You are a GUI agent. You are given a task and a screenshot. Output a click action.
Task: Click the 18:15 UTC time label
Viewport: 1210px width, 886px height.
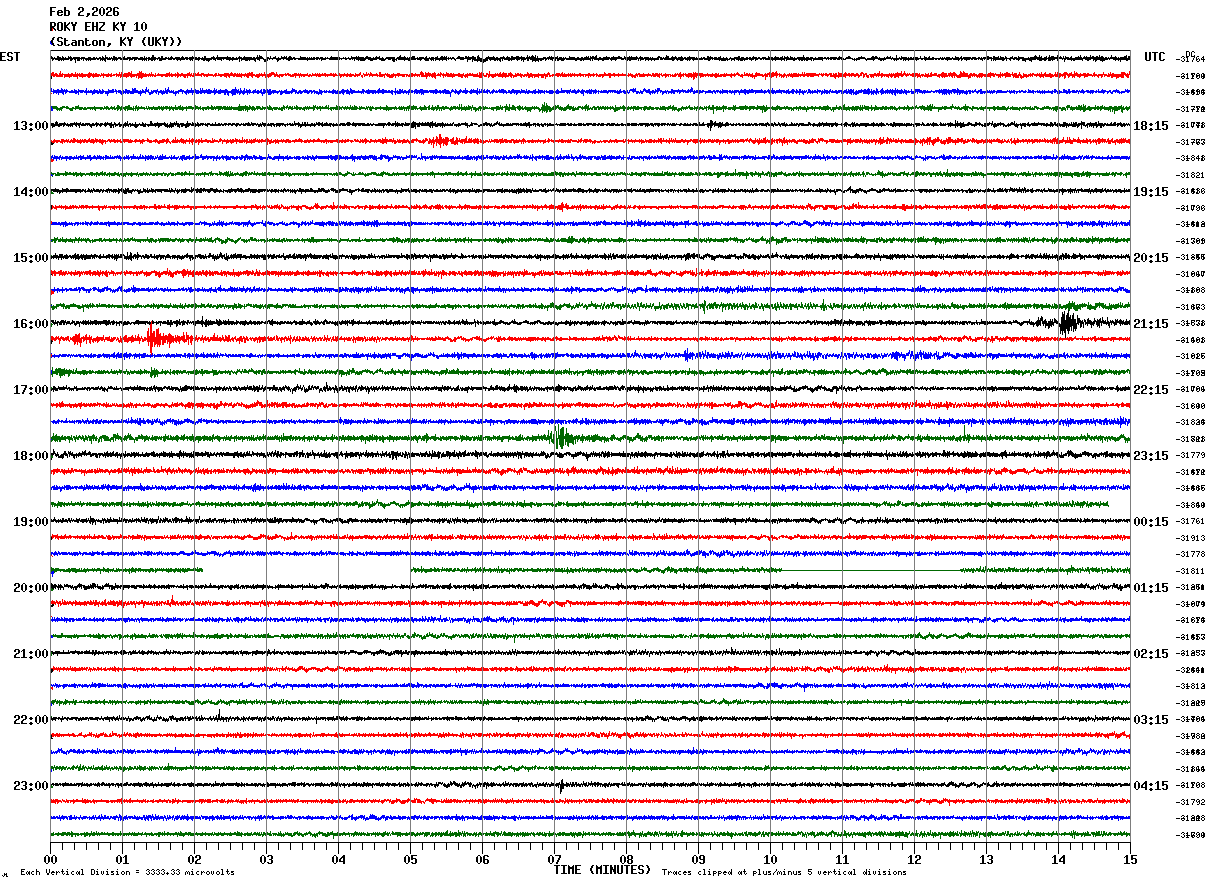point(1151,126)
